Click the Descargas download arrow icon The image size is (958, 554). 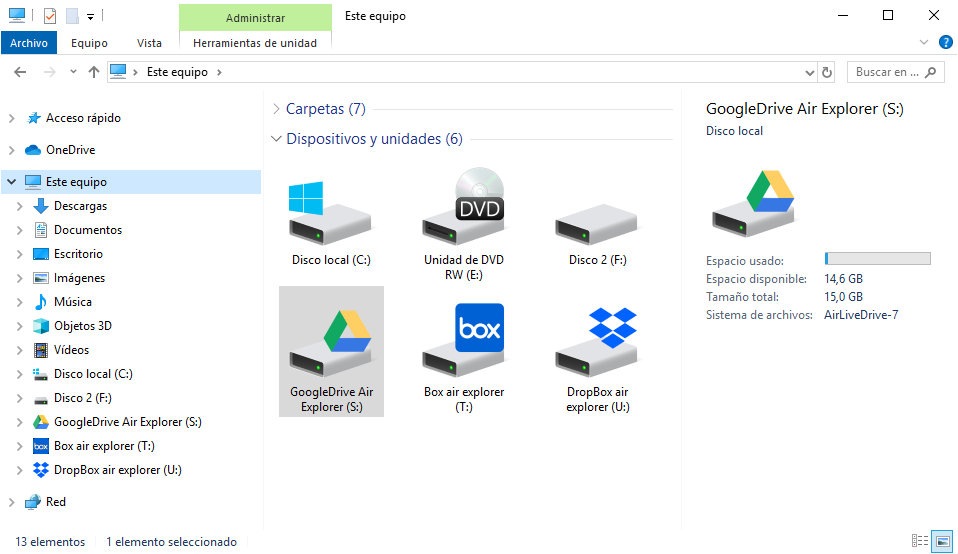[x=41, y=206]
